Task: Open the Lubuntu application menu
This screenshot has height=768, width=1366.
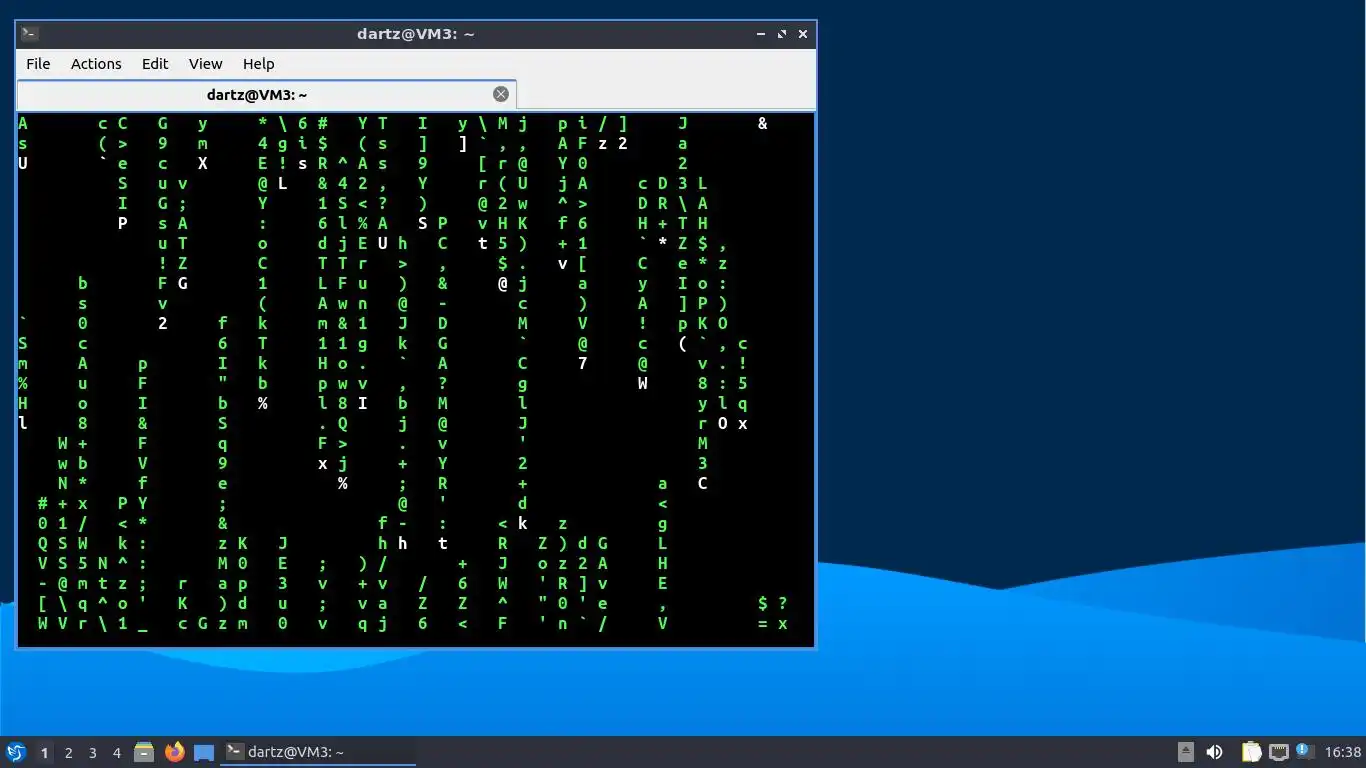Action: coord(16,752)
